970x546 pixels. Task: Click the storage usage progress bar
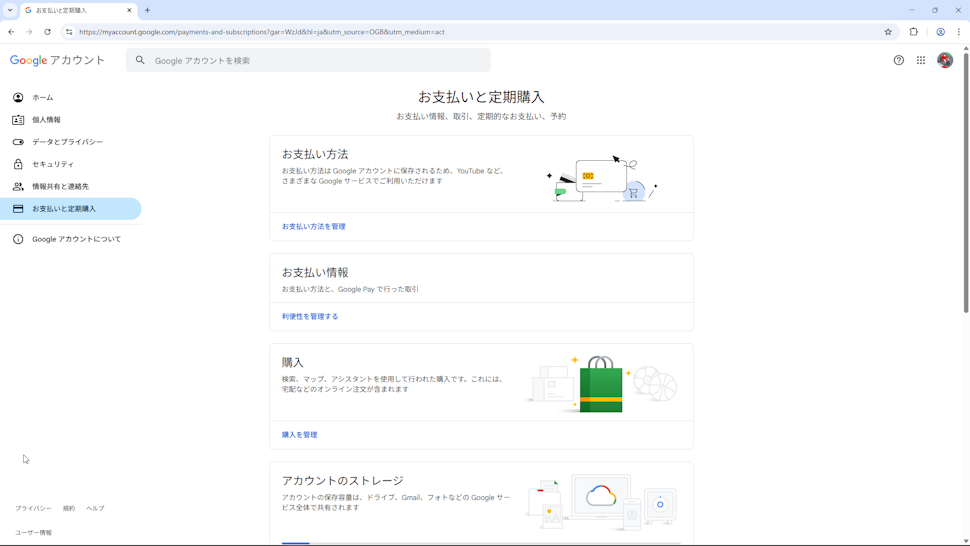tap(481, 543)
